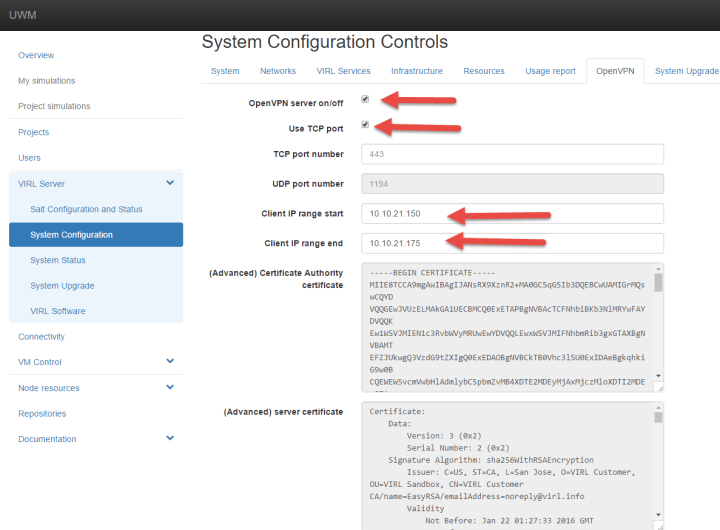
Task: Click the Client IP range end field
Action: [x=512, y=243]
